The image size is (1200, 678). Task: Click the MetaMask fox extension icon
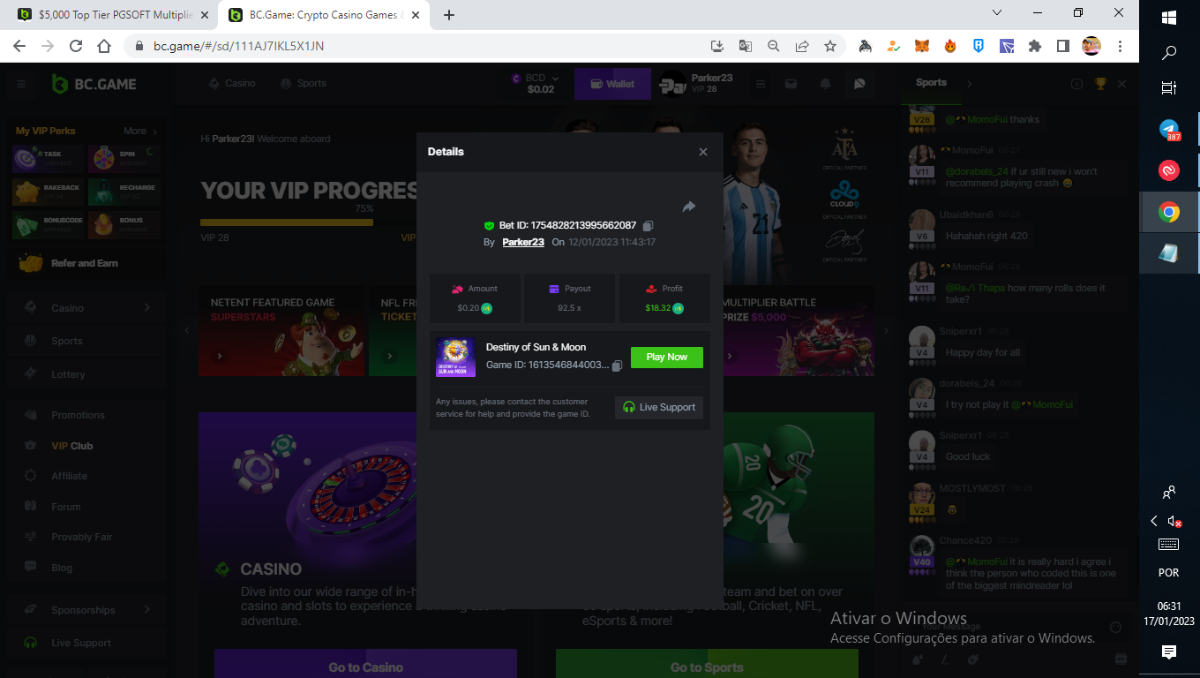923,46
